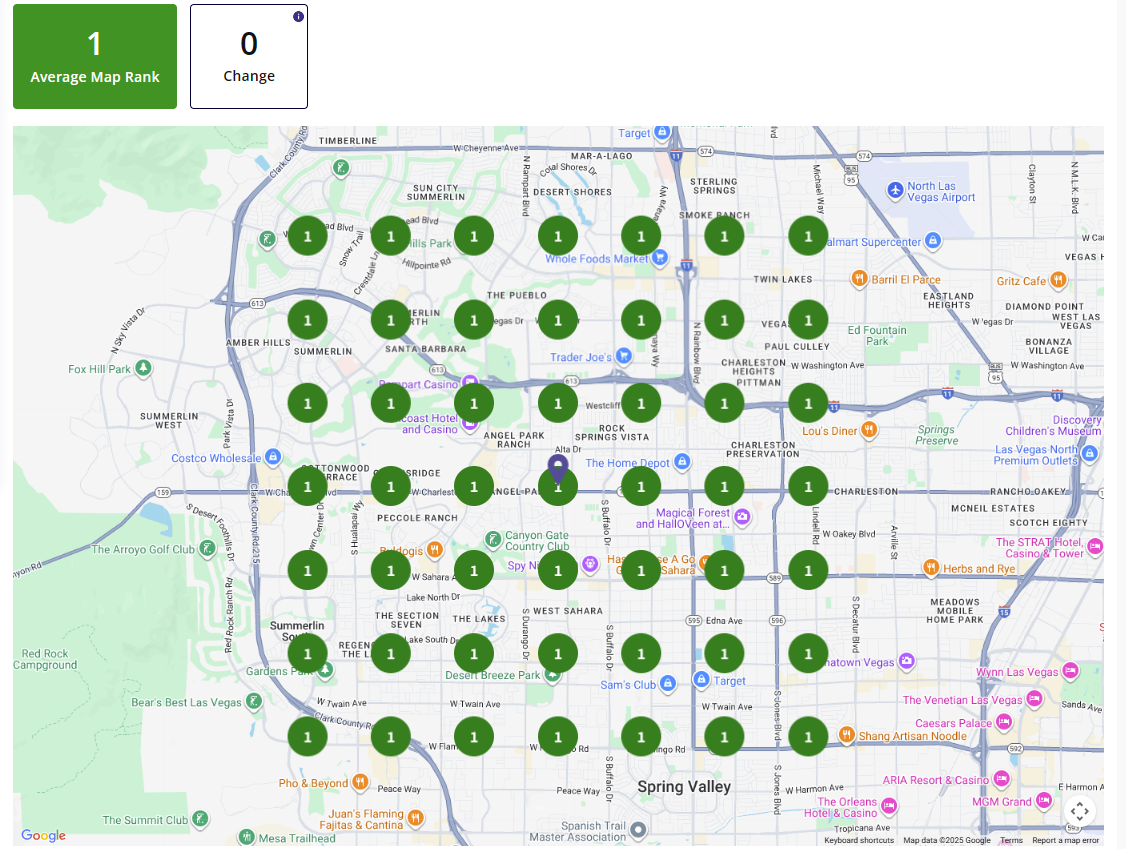Click Report a map error link
The width and height of the screenshot is (1126, 849).
(x=1065, y=841)
